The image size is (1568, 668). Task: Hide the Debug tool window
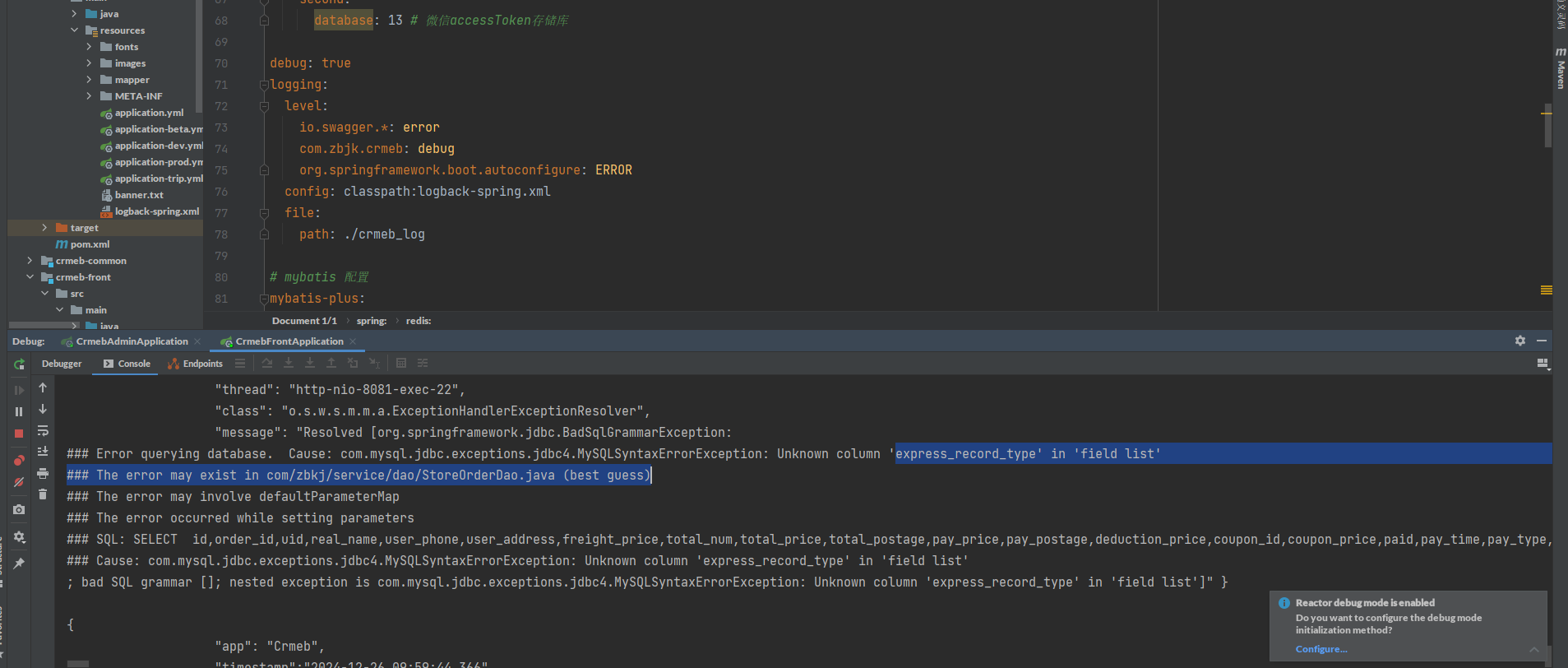pos(1542,341)
